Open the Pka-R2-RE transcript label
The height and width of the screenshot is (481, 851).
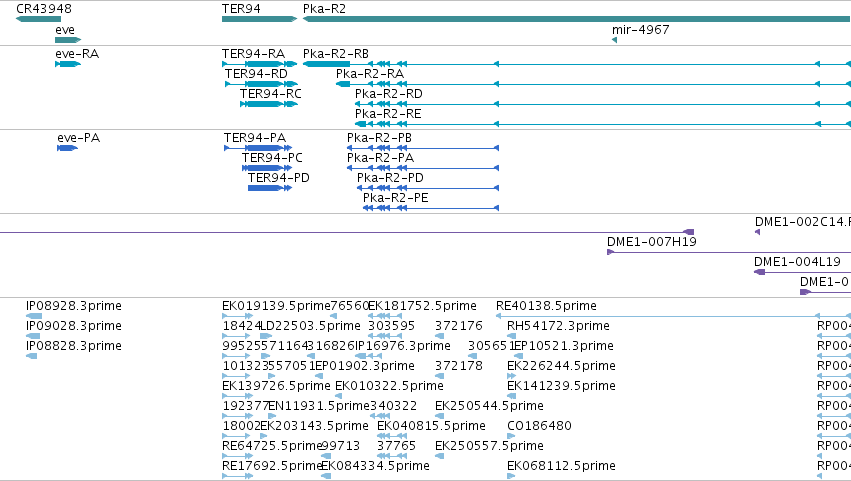(x=388, y=114)
